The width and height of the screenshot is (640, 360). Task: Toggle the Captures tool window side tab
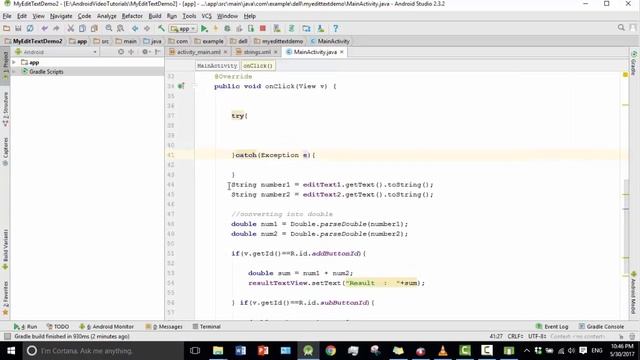[x=5, y=151]
